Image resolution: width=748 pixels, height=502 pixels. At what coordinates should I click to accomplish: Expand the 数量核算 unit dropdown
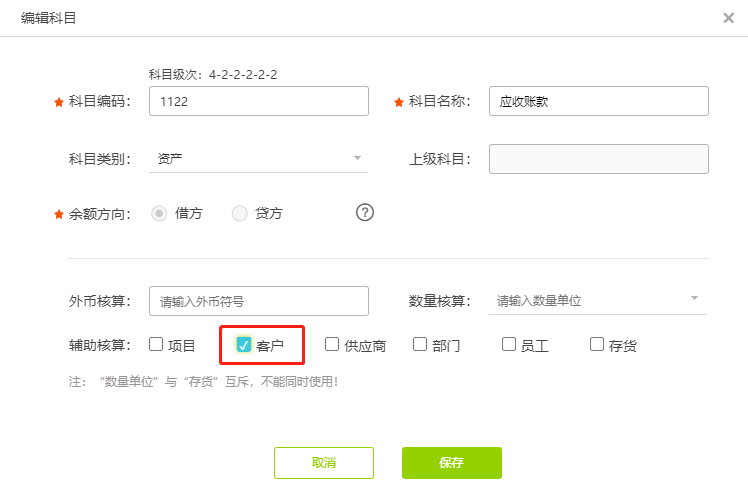(x=597, y=300)
